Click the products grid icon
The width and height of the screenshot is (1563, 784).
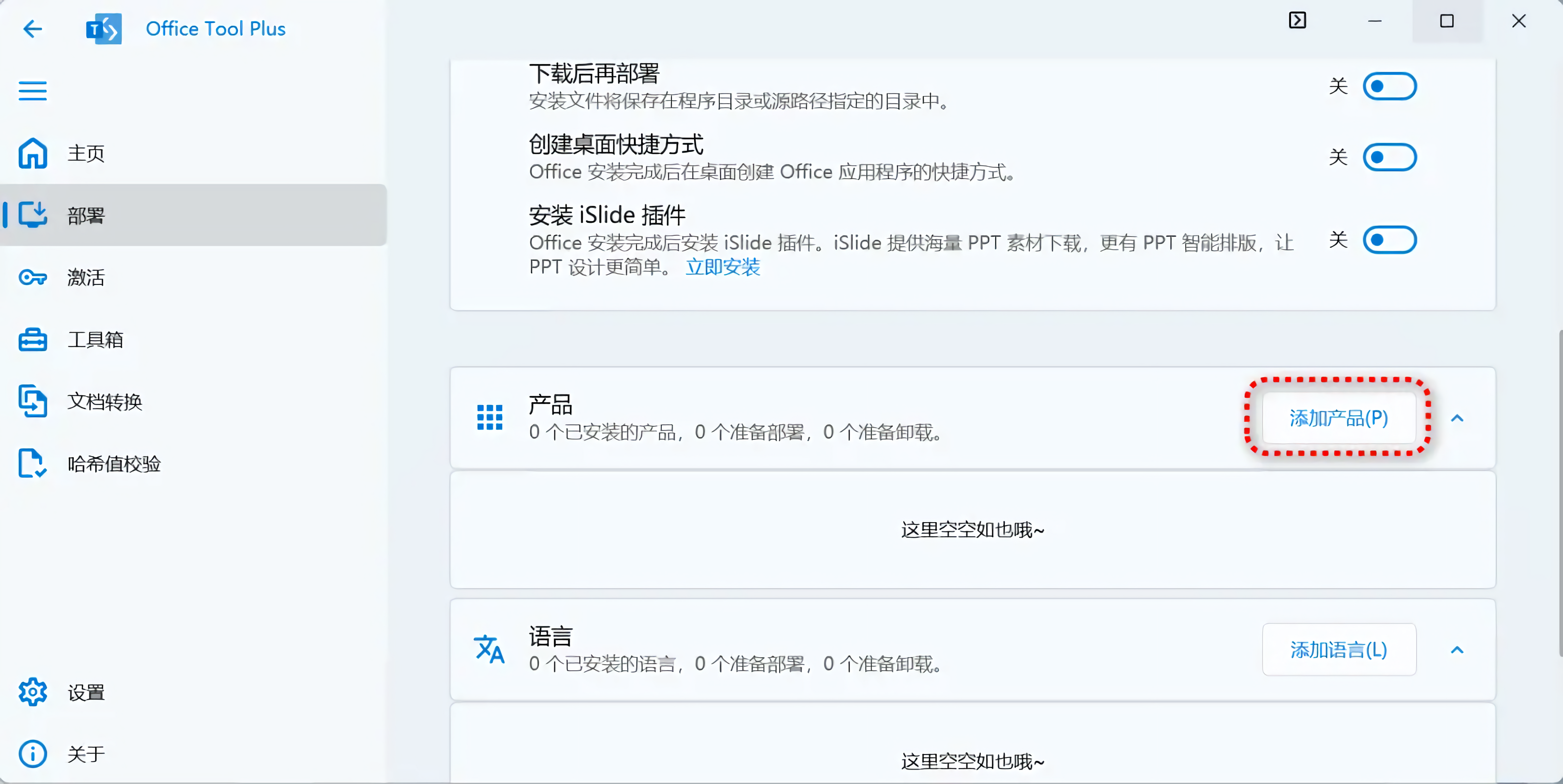[x=490, y=418]
